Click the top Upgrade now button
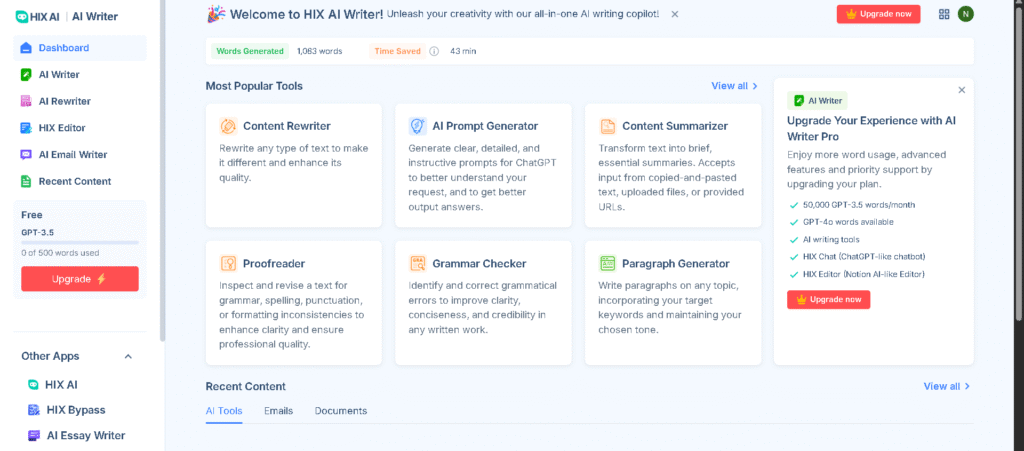The width and height of the screenshot is (1024, 451). pyautogui.click(x=878, y=14)
